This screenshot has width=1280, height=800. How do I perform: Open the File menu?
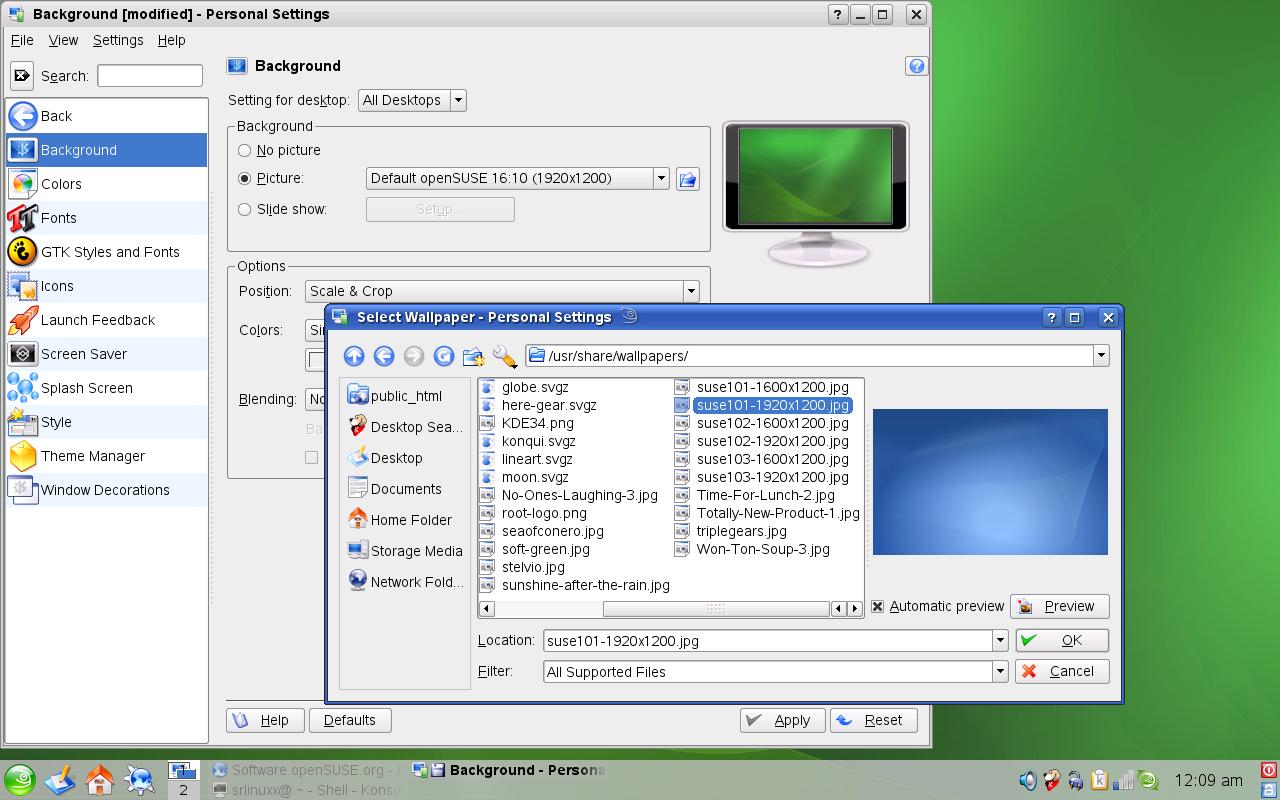[x=22, y=40]
